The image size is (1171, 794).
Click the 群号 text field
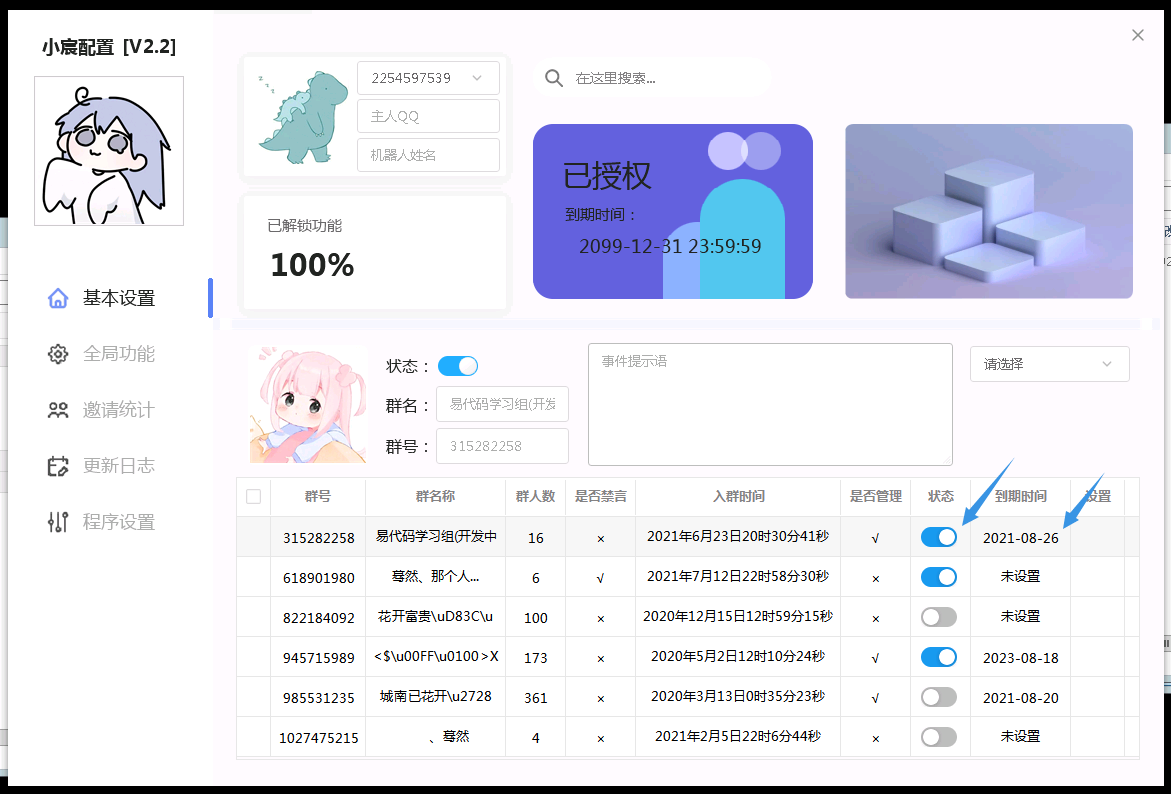point(502,446)
